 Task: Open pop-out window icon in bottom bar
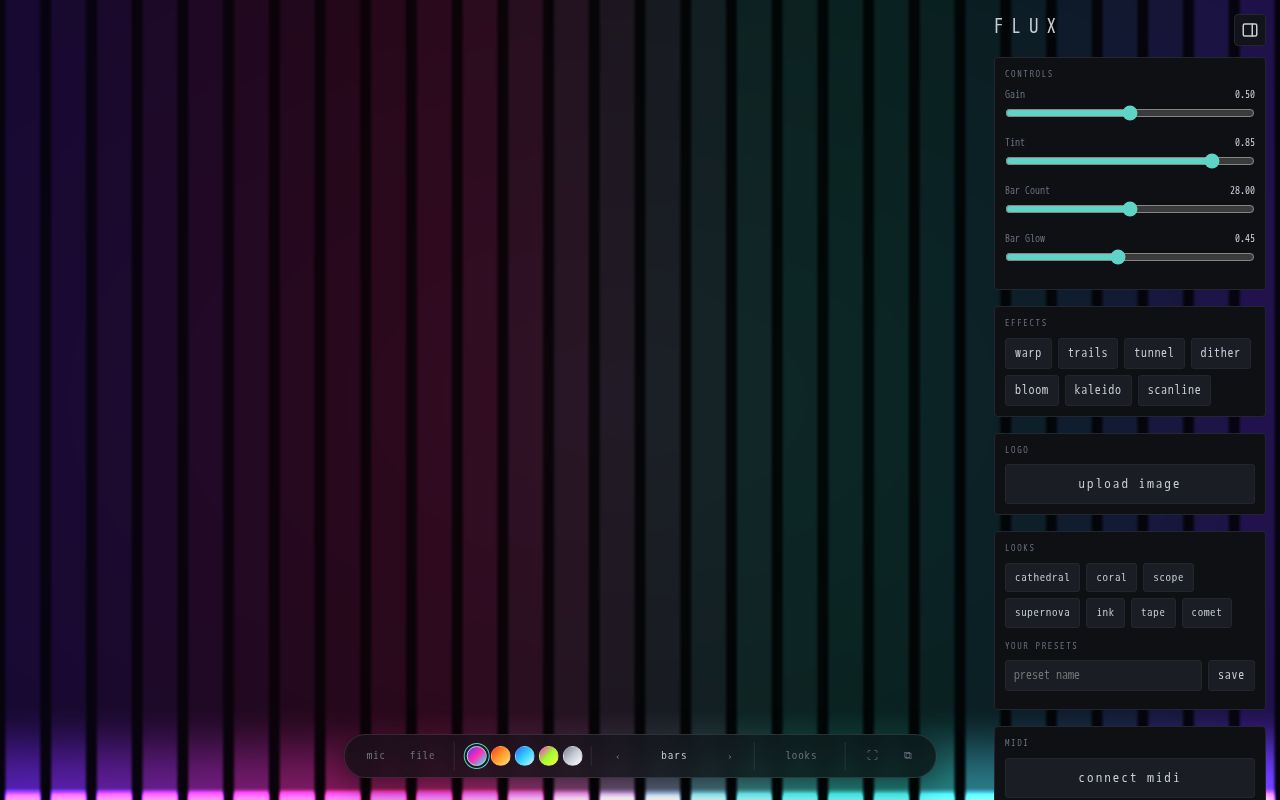[908, 756]
